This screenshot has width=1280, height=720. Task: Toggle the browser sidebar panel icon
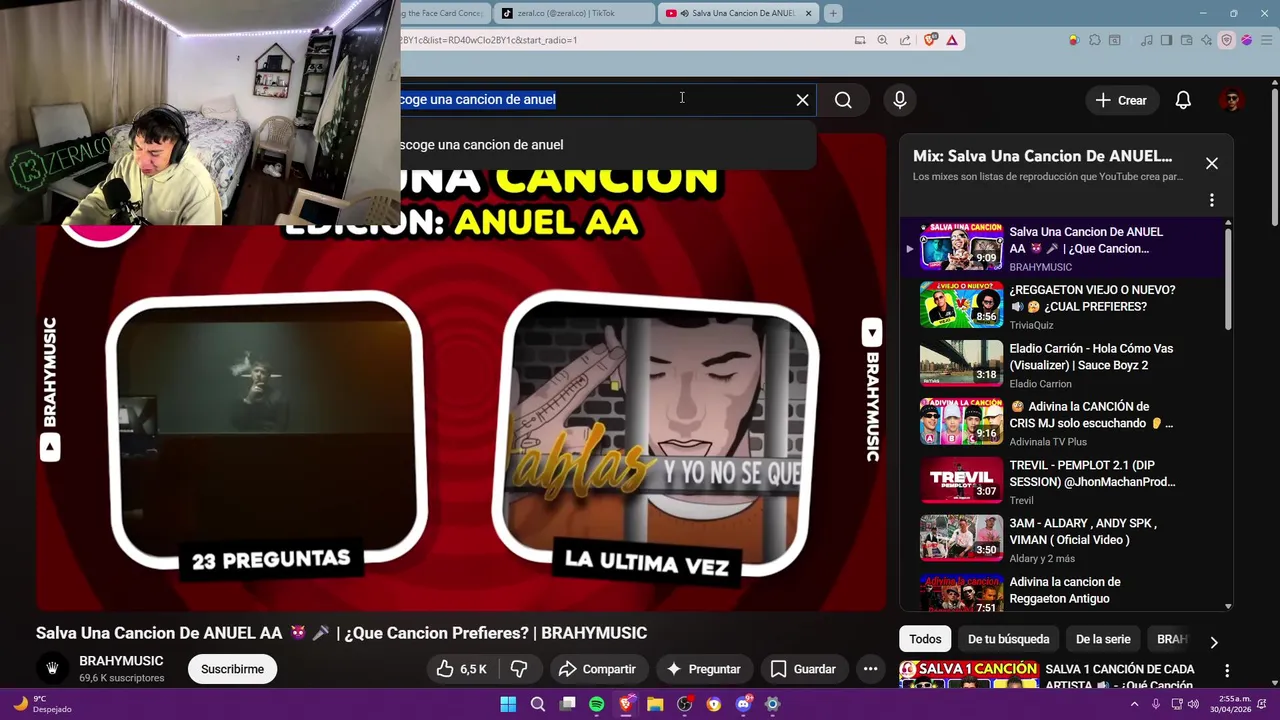(x=1166, y=40)
